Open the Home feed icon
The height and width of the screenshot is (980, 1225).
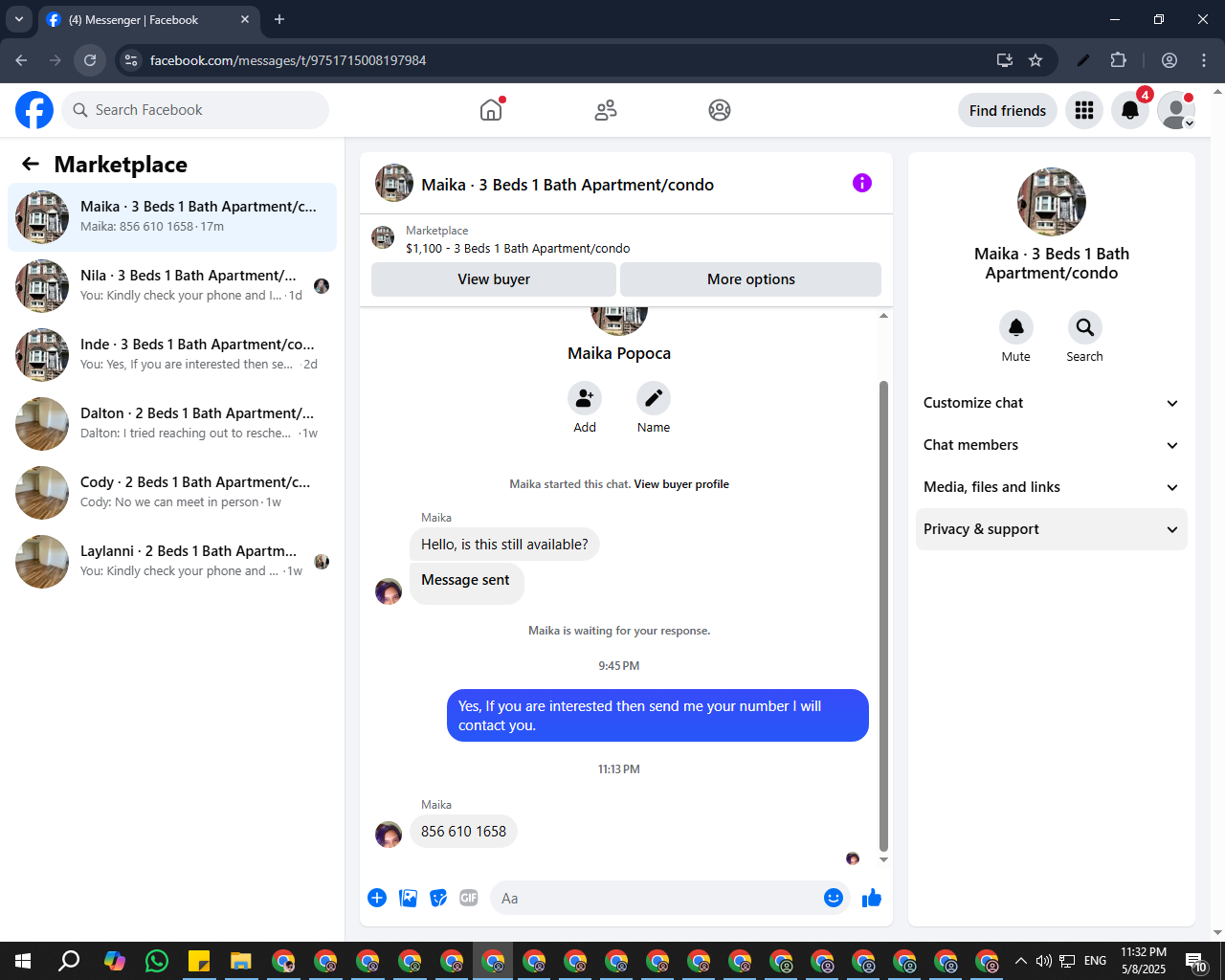491,110
